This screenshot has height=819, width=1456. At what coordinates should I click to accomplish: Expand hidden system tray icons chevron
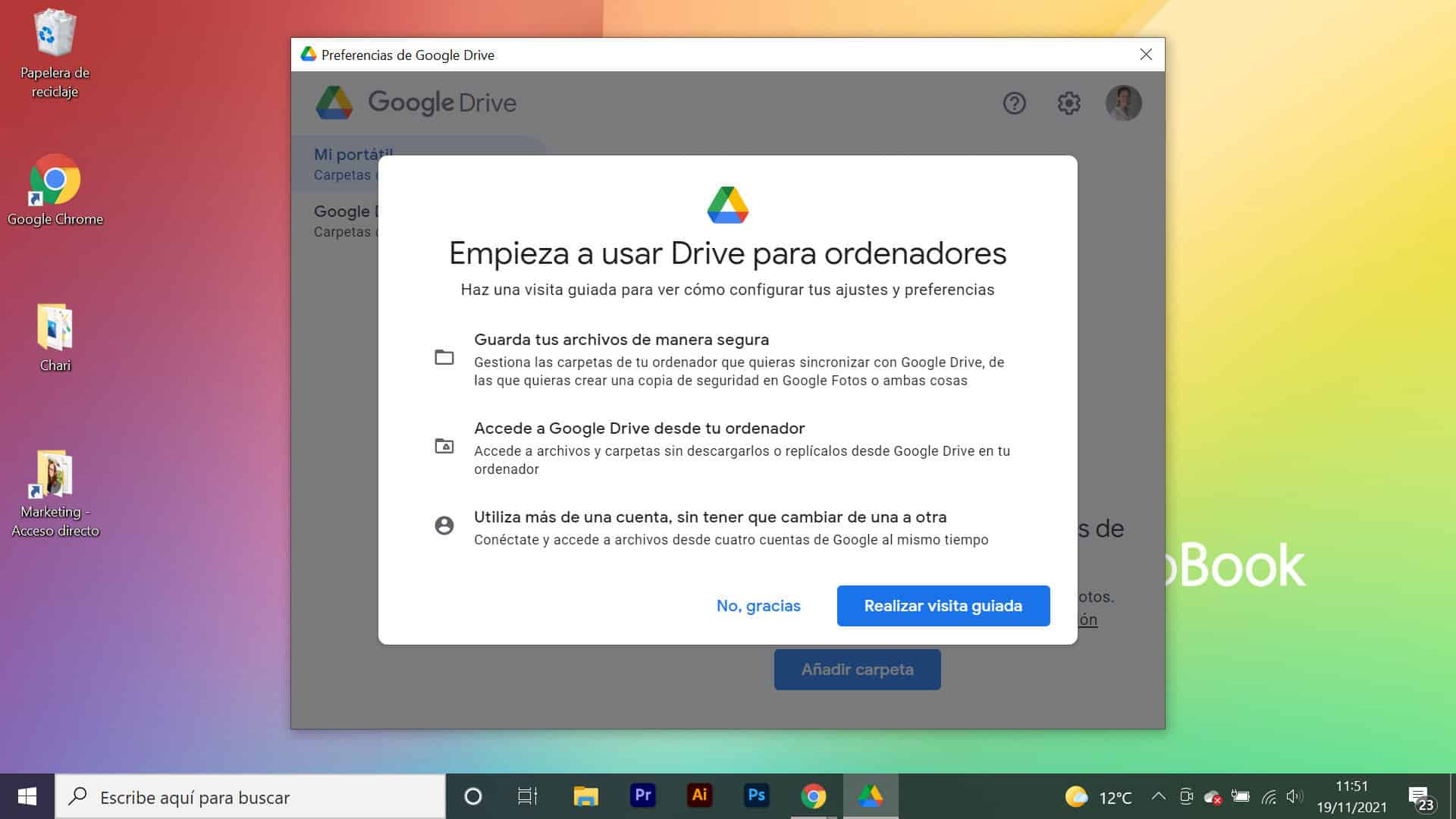click(x=1158, y=796)
